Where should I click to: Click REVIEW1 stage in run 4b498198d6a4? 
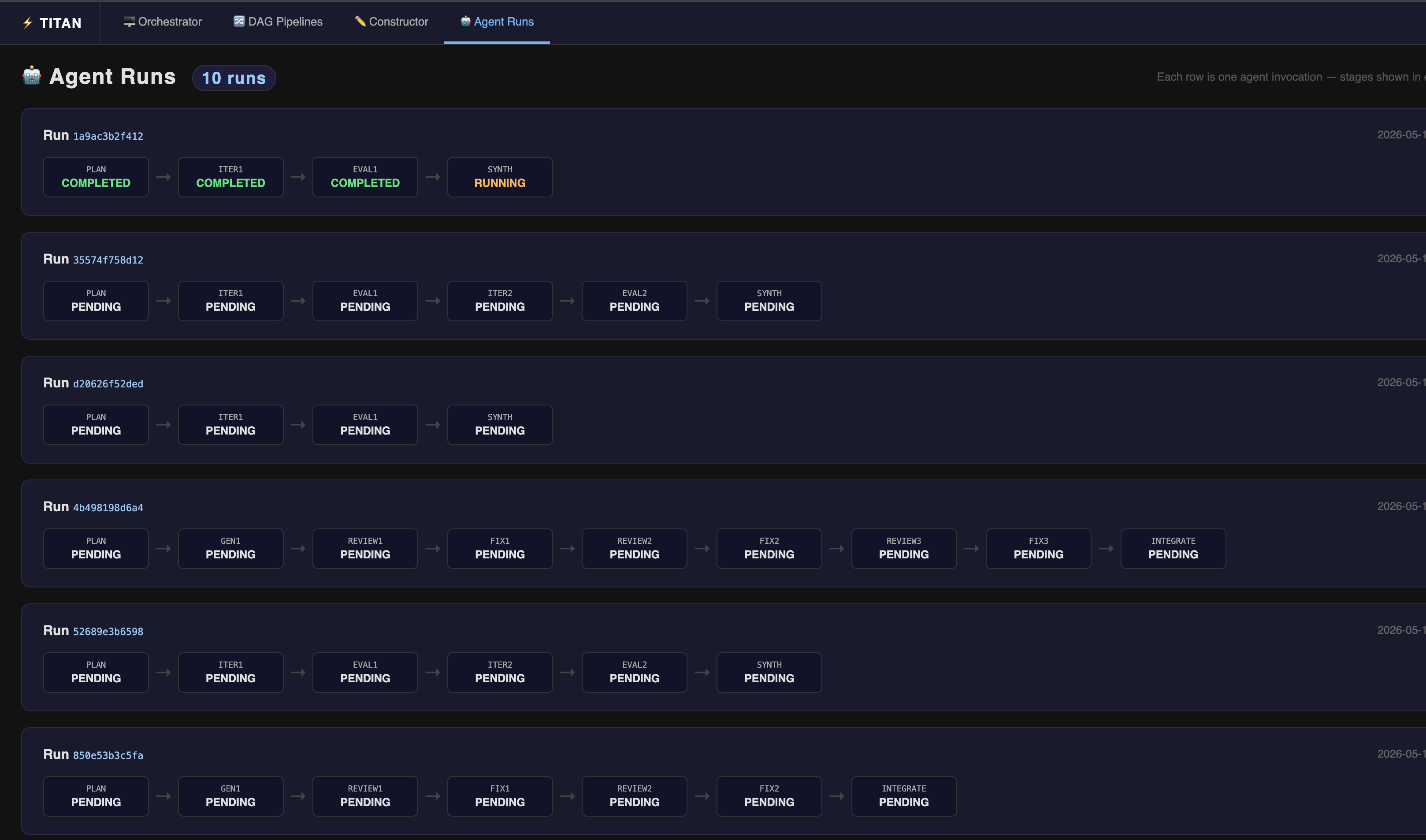click(366, 549)
